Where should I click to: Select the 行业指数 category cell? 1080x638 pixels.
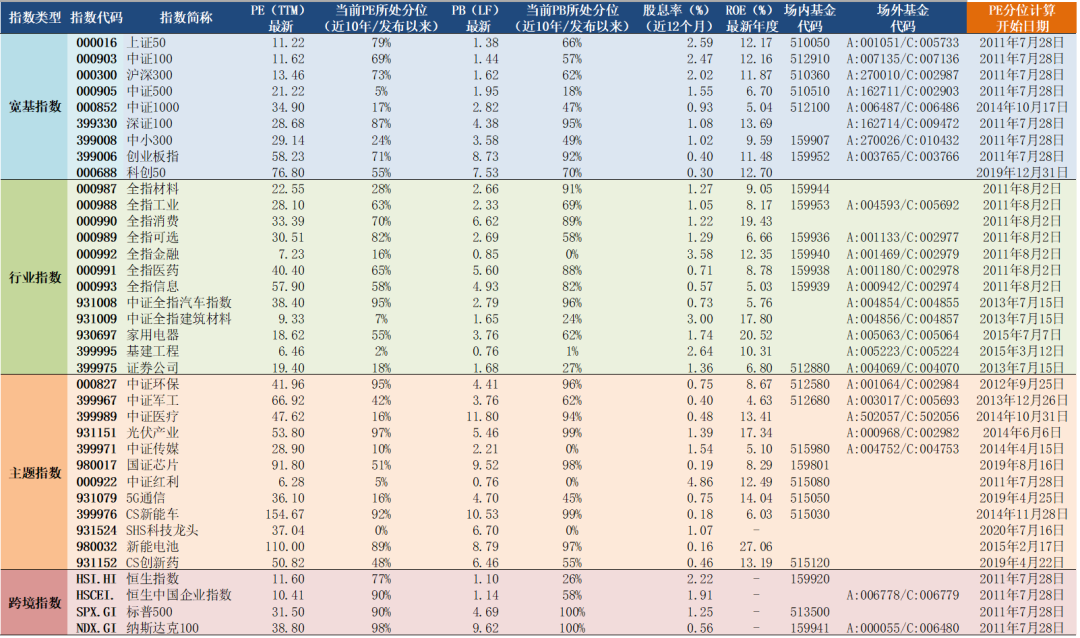[34, 278]
